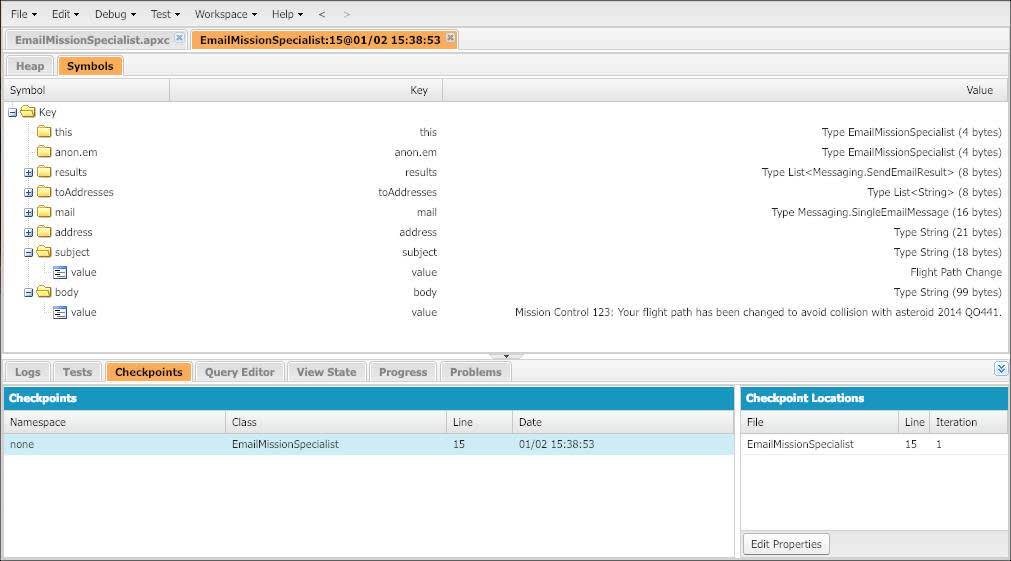Viewport: 1011px width, 561px height.
Task: Click the results folder icon
Action: pyautogui.click(x=44, y=172)
